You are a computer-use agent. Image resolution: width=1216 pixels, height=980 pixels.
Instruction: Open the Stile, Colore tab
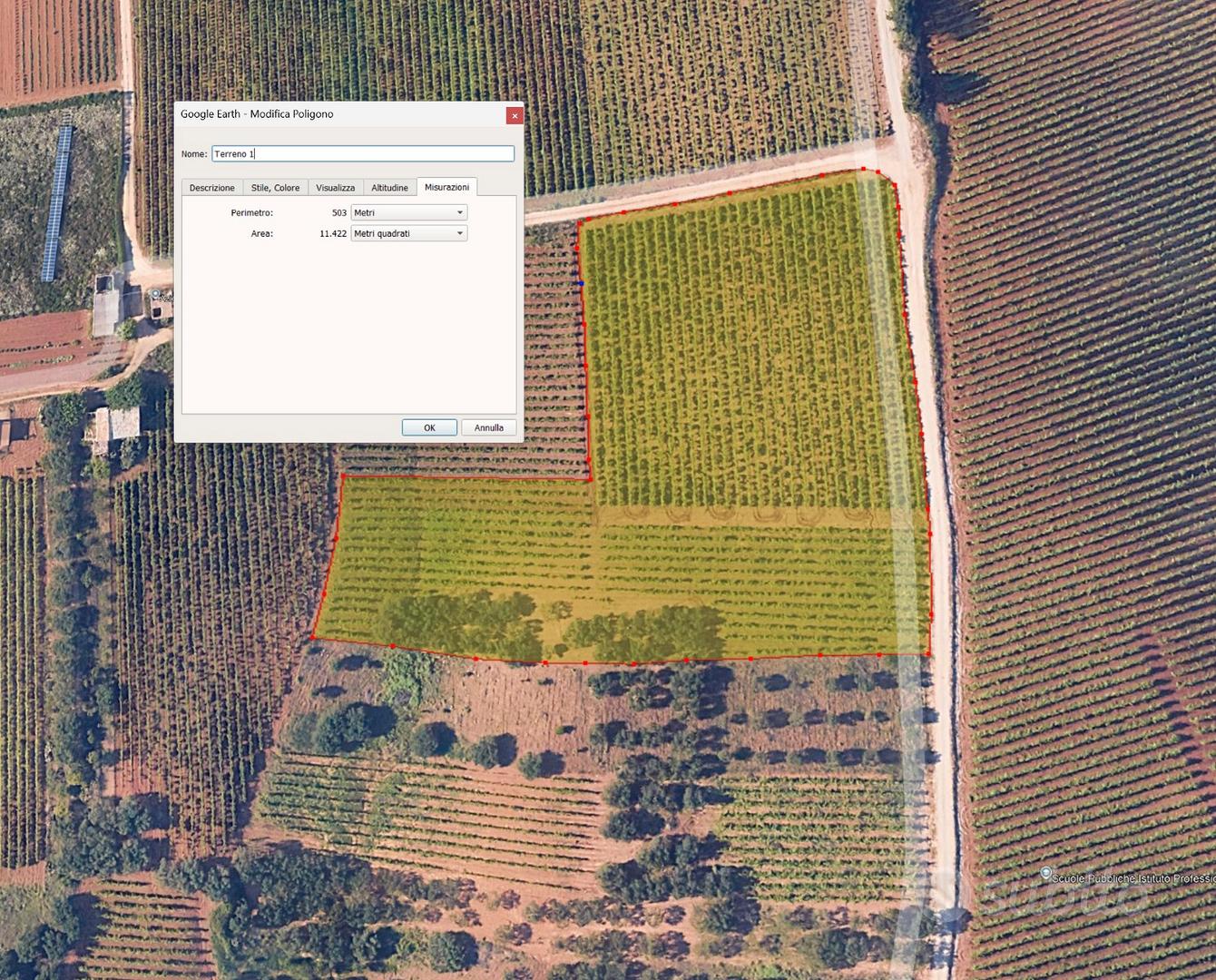275,188
